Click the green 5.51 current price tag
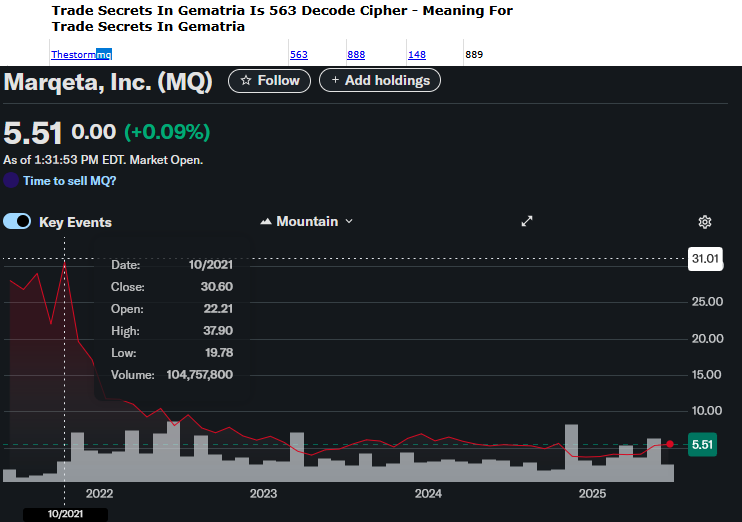 (x=702, y=444)
